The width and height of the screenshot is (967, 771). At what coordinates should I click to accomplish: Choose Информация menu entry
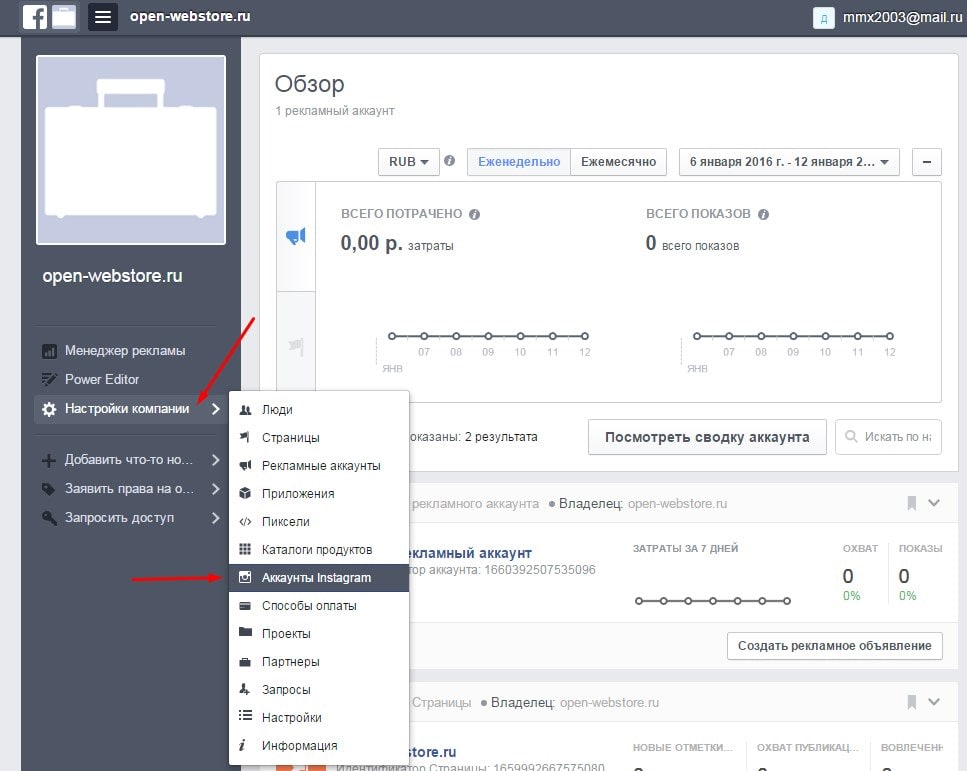(319, 746)
